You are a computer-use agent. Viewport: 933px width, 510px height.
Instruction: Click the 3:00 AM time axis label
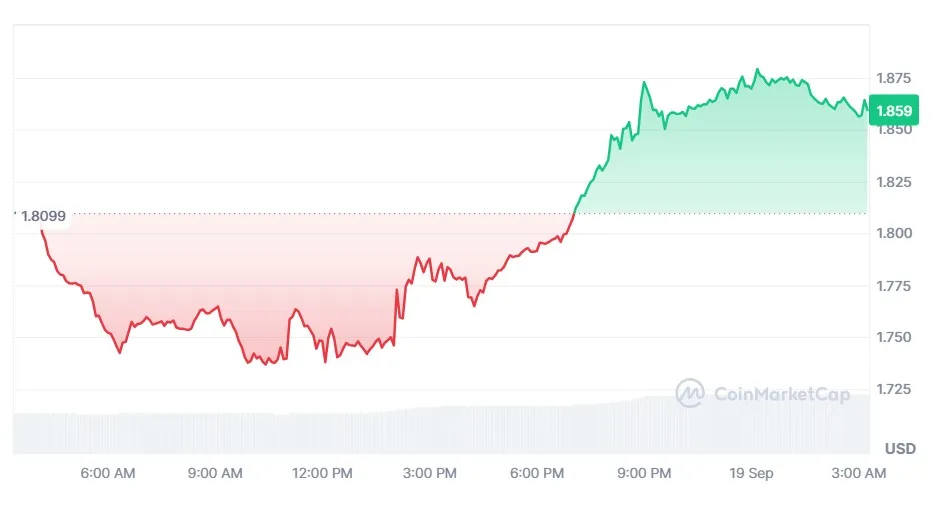(860, 473)
